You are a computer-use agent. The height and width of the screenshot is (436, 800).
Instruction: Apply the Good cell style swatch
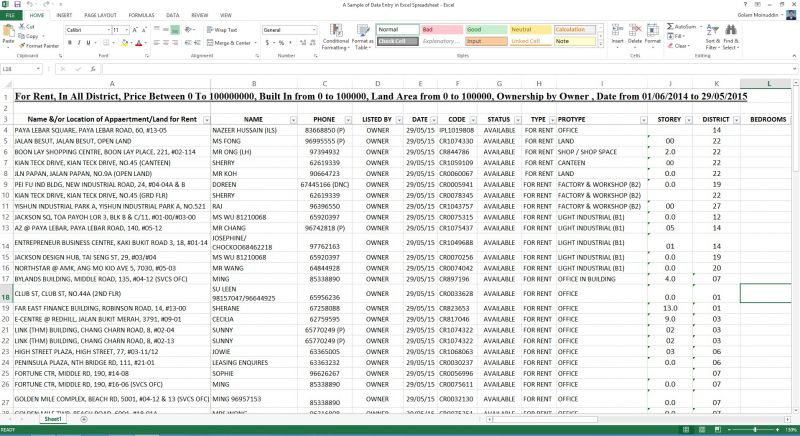484,30
